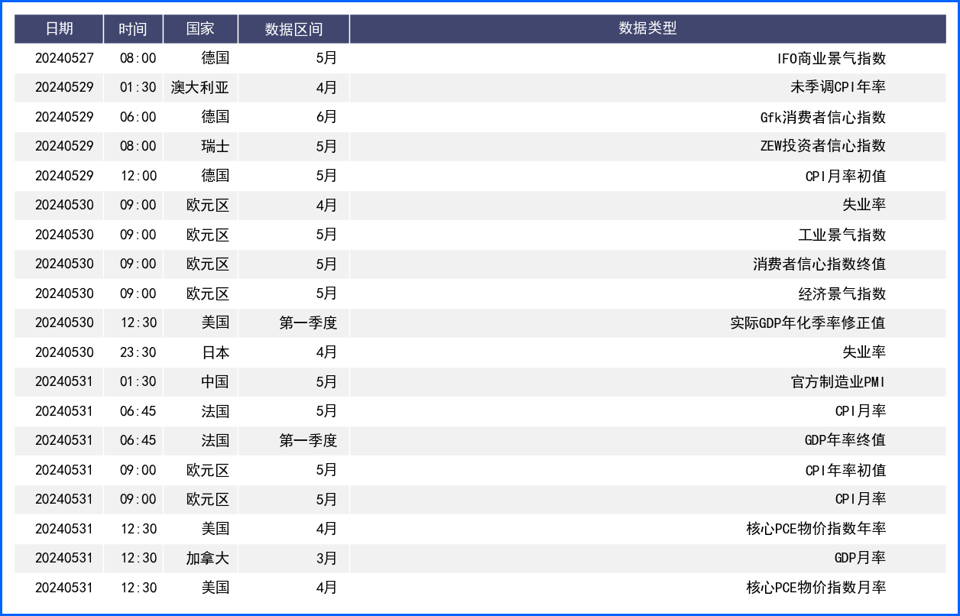Click time 01:30 in the 中国 row
960x616 pixels.
pyautogui.click(x=138, y=381)
